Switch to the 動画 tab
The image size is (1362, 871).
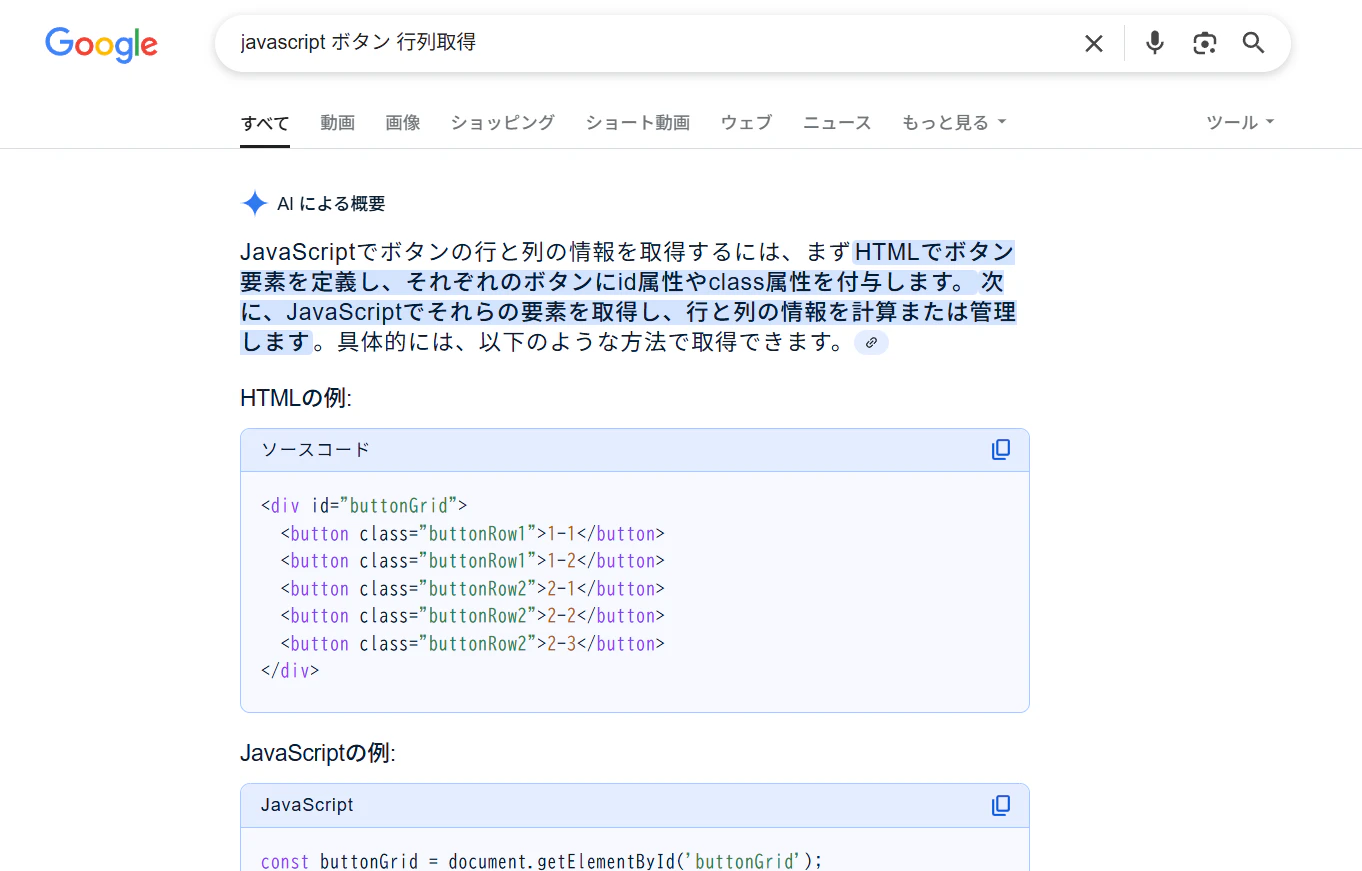coord(338,123)
